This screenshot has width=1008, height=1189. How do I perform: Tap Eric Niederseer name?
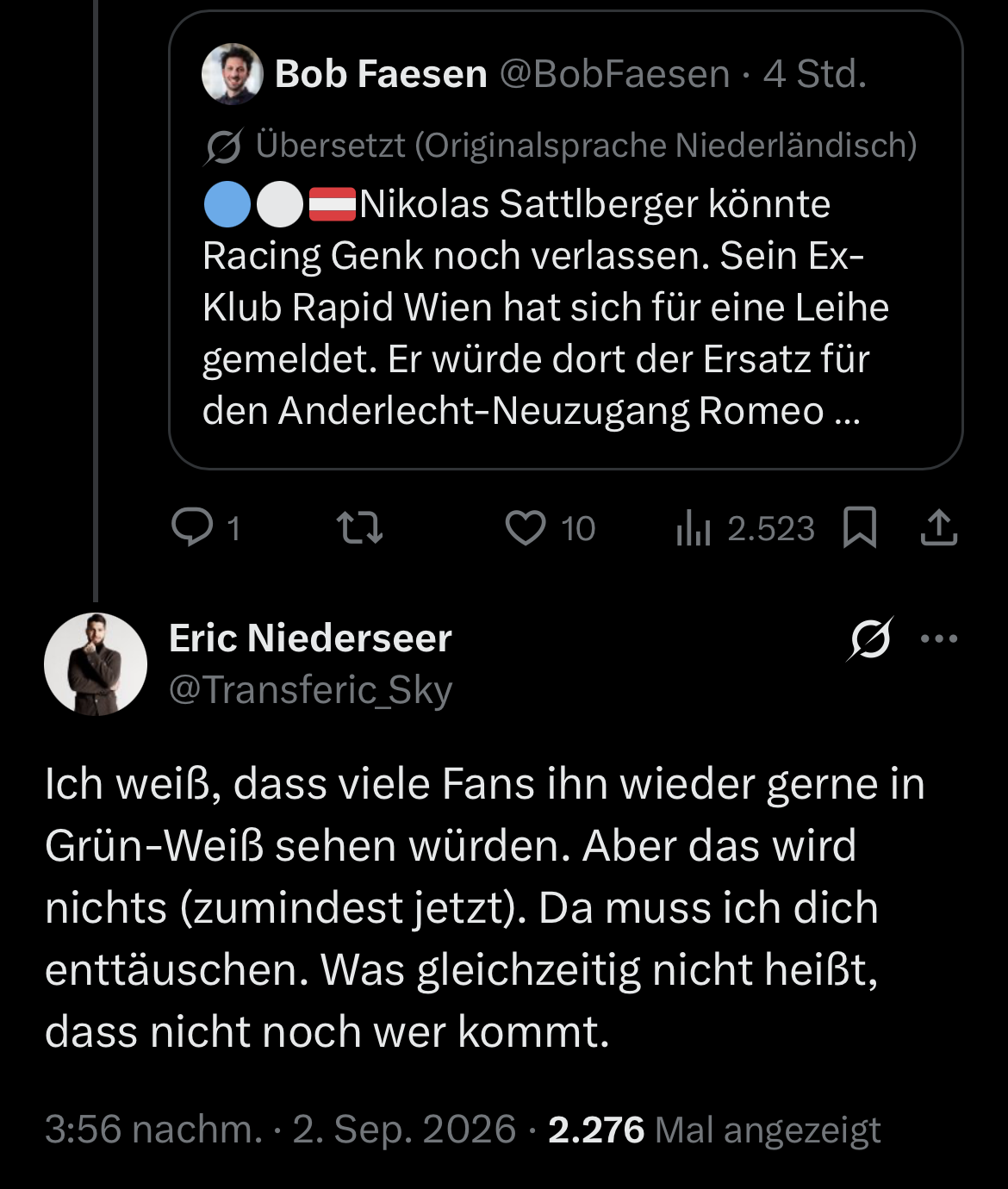coord(310,638)
